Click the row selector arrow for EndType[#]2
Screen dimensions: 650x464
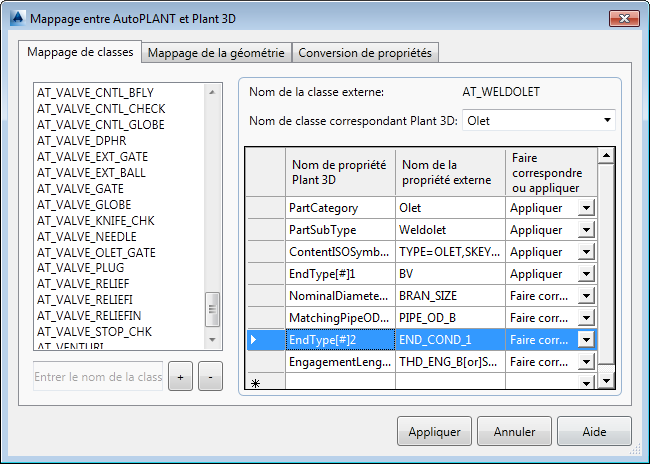[254, 340]
